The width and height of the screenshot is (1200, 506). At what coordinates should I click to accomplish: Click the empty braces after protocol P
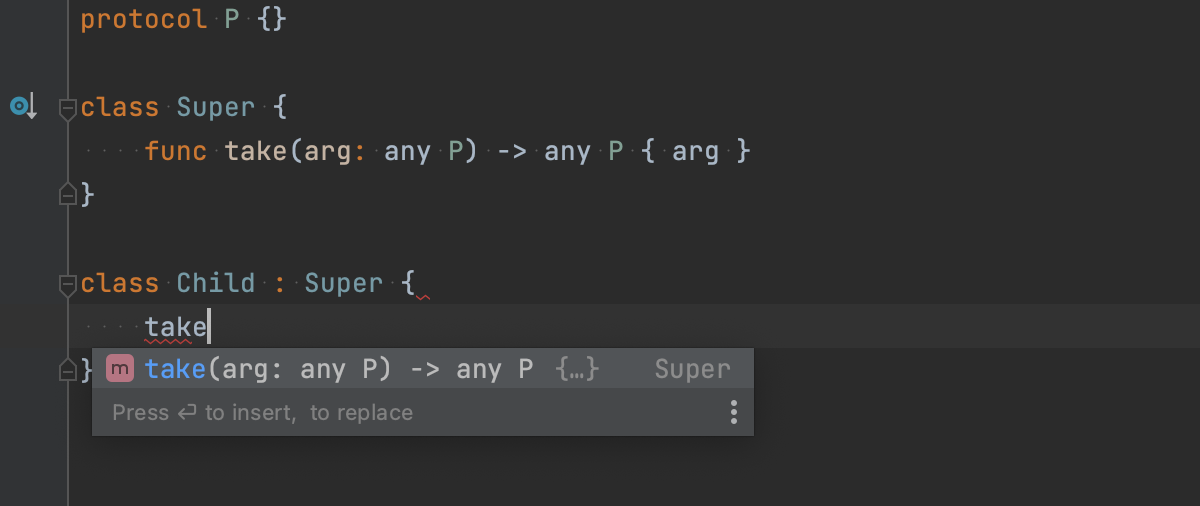[272, 19]
